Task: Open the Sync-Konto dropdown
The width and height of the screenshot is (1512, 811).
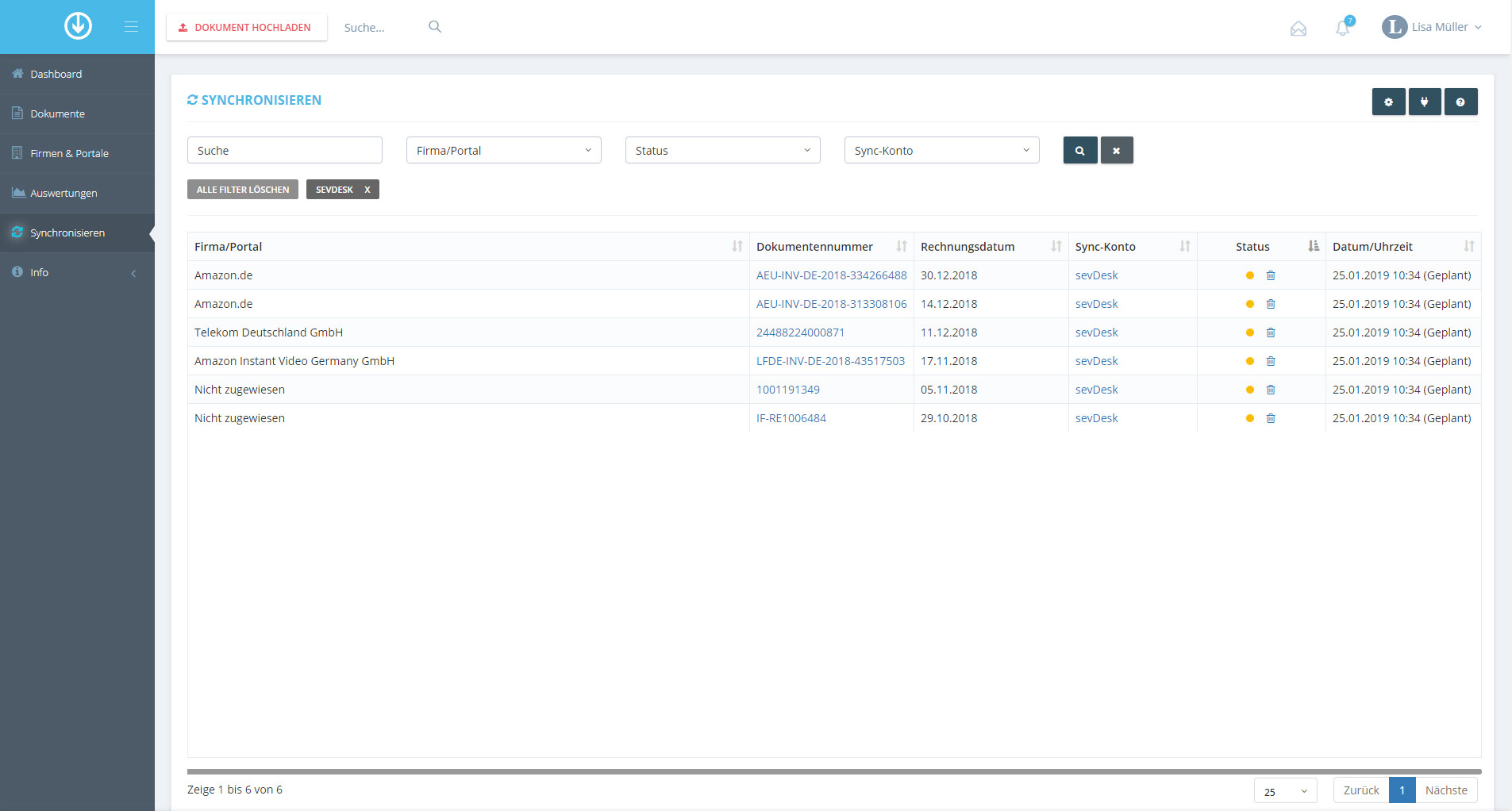Action: (x=942, y=150)
